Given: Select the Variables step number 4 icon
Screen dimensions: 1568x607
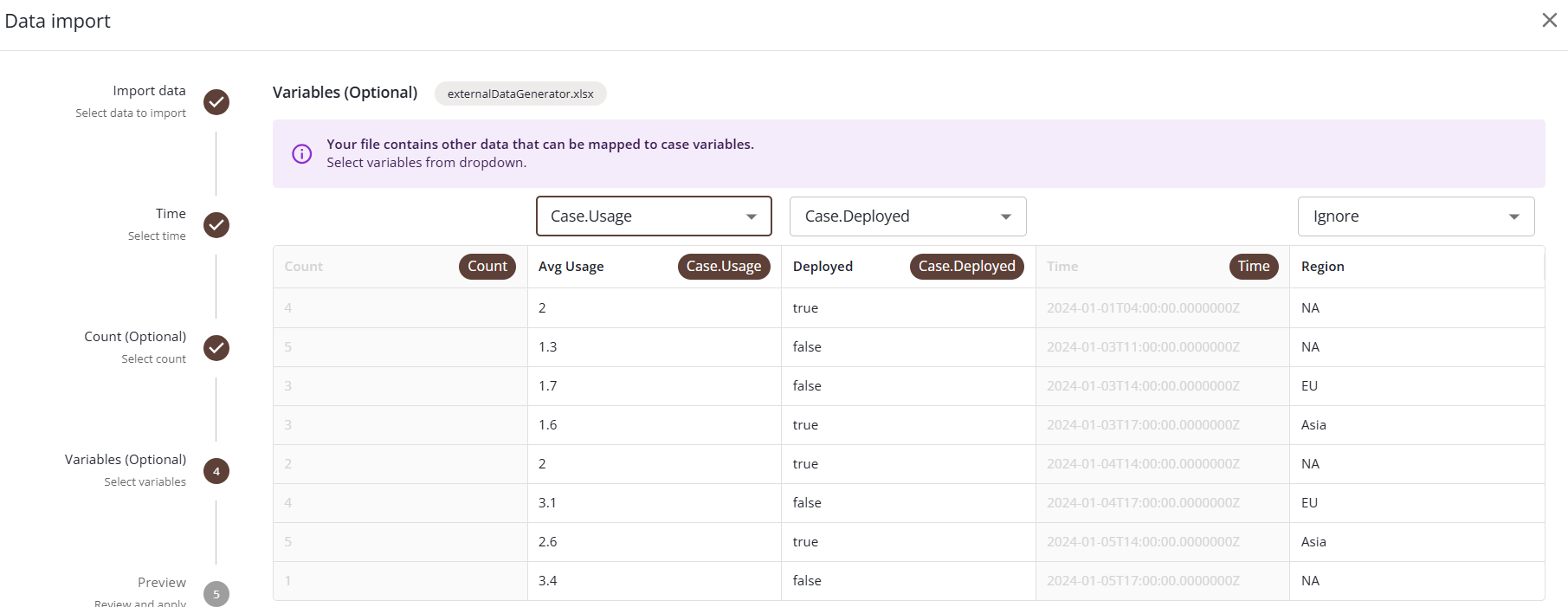Looking at the screenshot, I should pyautogui.click(x=216, y=471).
